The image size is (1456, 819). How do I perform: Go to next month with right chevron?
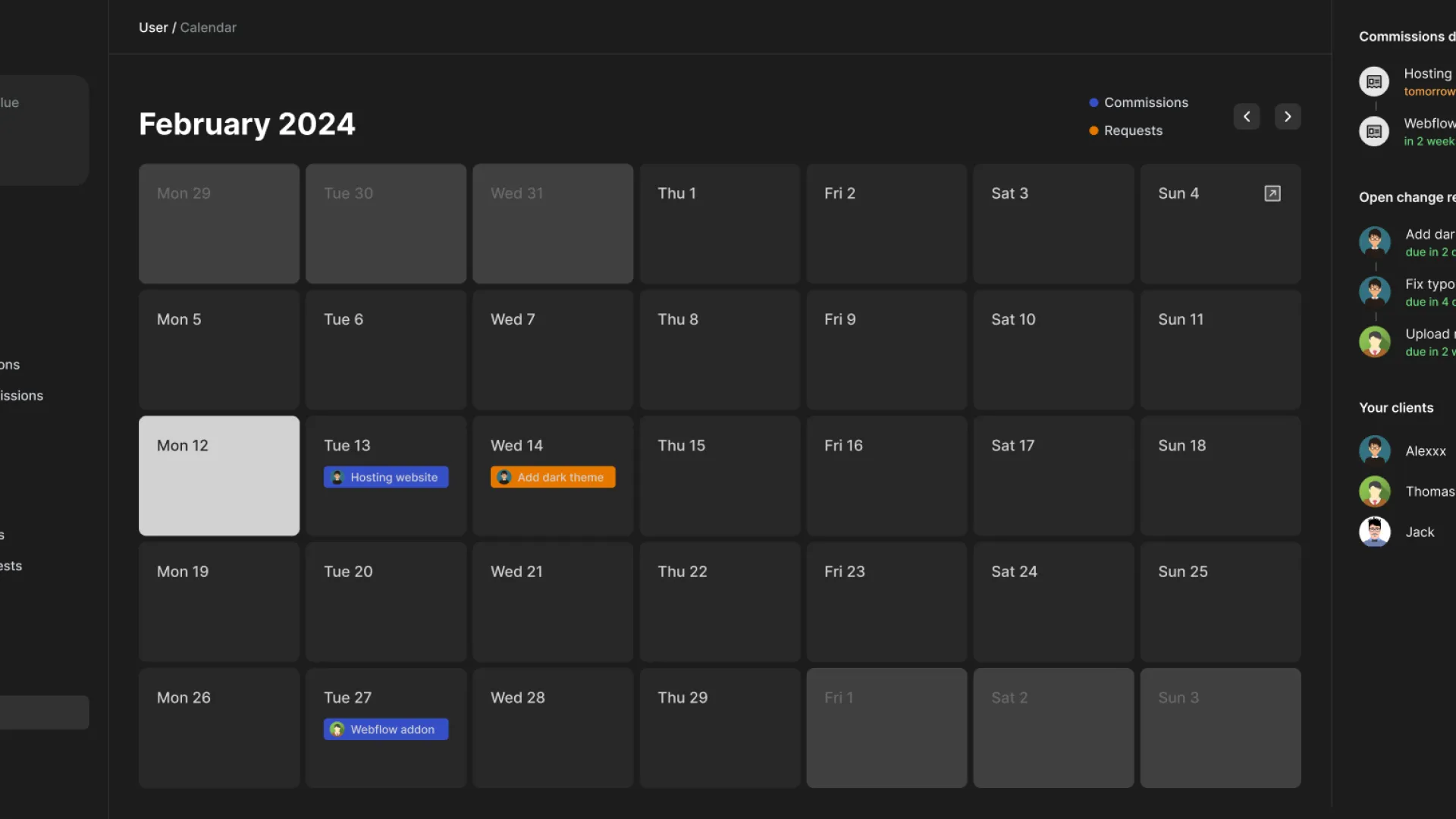click(x=1287, y=117)
